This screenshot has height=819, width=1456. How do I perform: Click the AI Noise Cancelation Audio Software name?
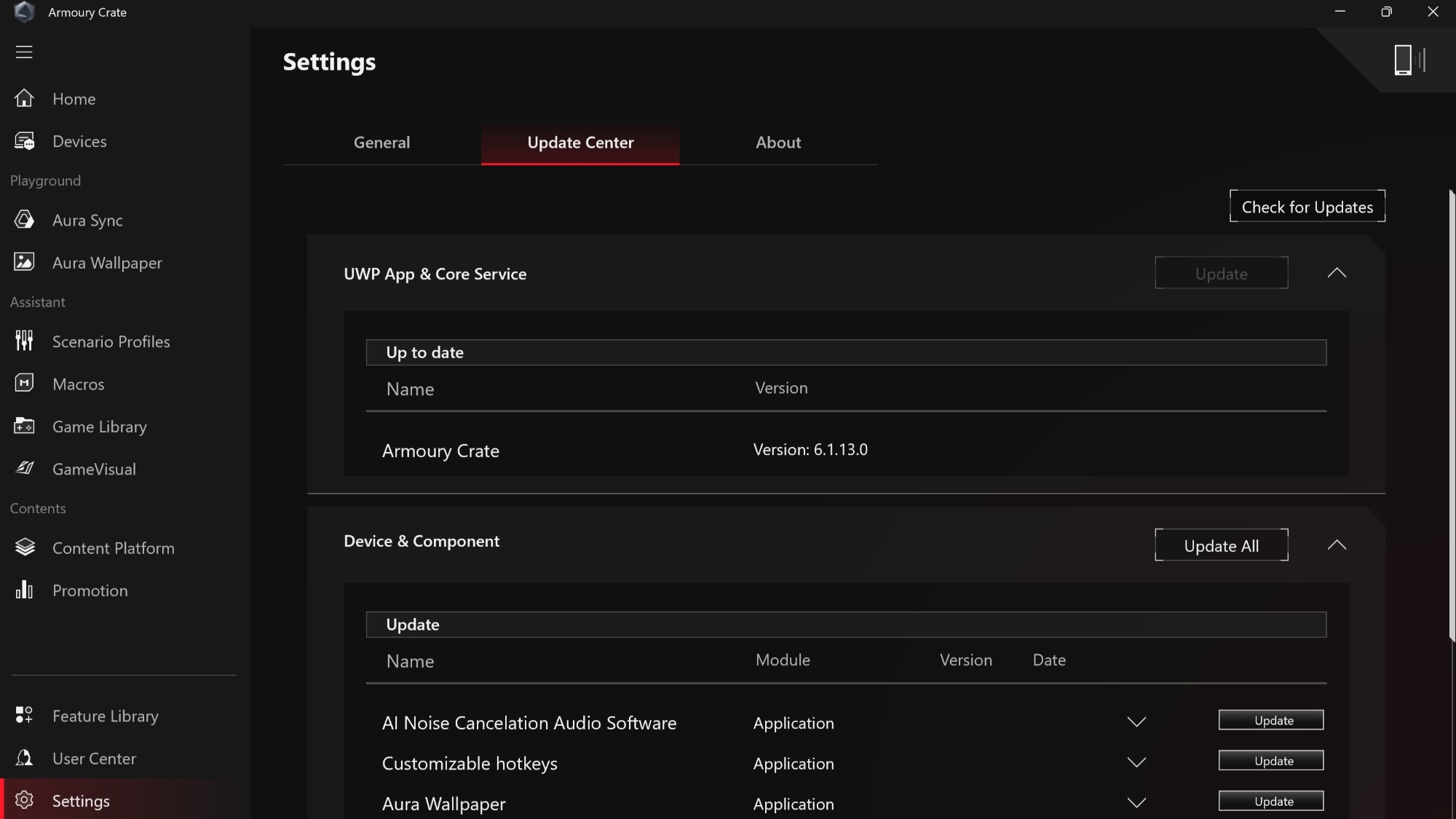529,722
